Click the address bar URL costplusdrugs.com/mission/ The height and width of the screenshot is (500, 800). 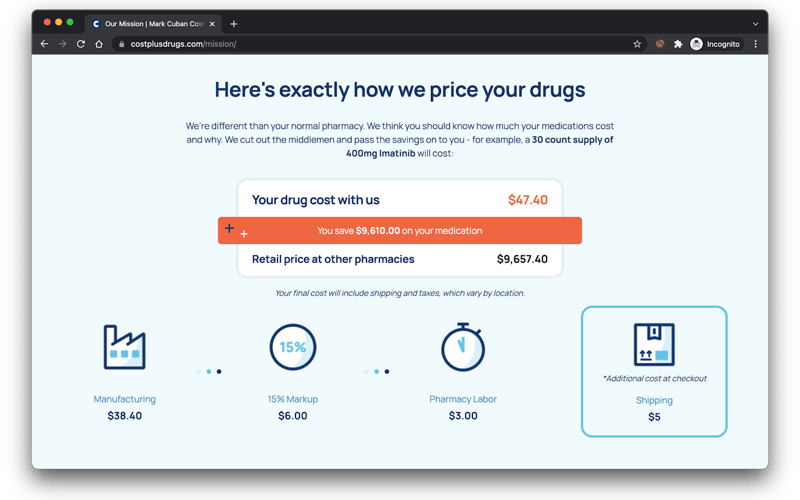coord(183,44)
